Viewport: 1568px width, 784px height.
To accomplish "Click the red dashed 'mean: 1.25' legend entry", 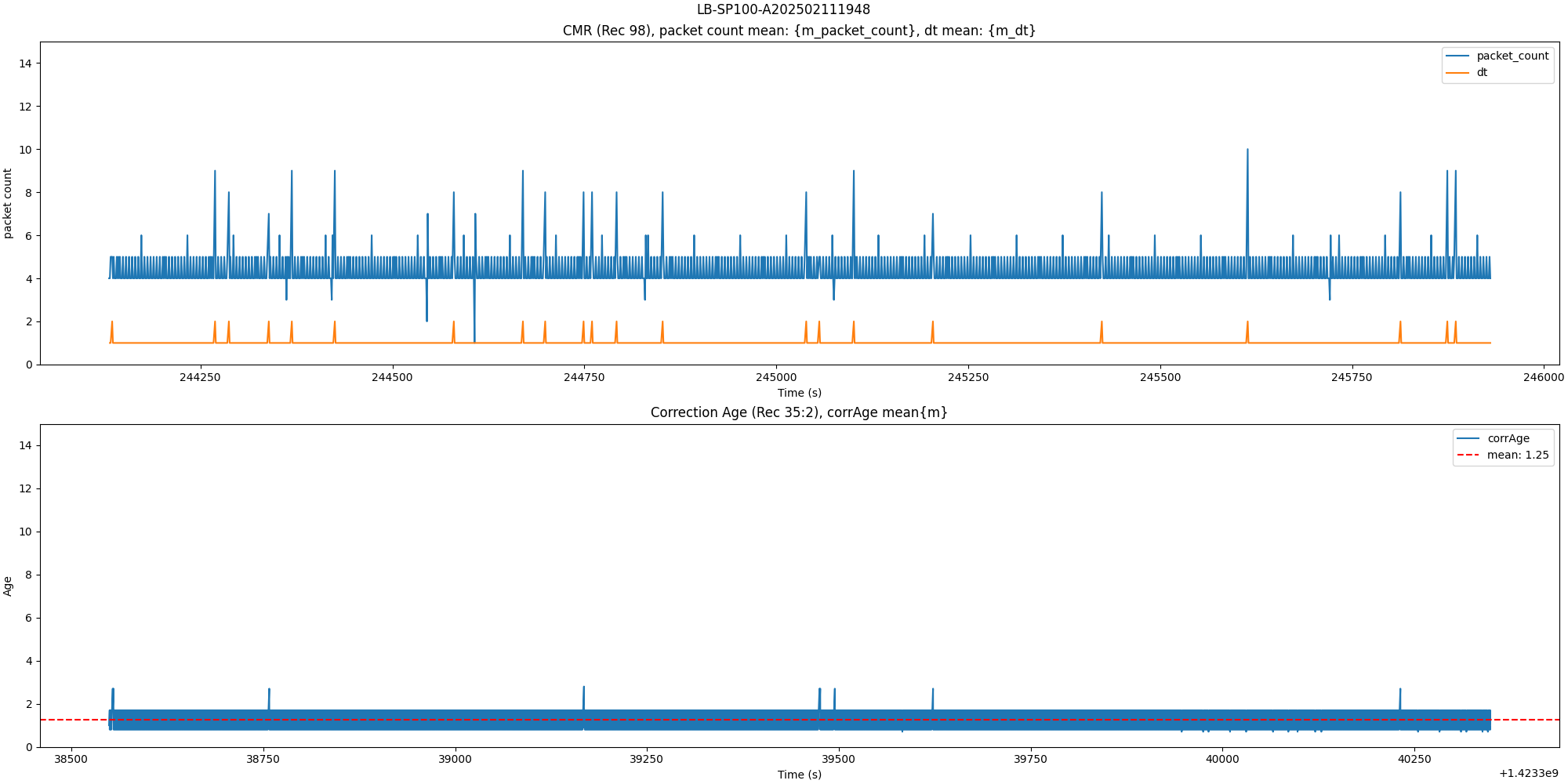I will tap(1517, 456).
